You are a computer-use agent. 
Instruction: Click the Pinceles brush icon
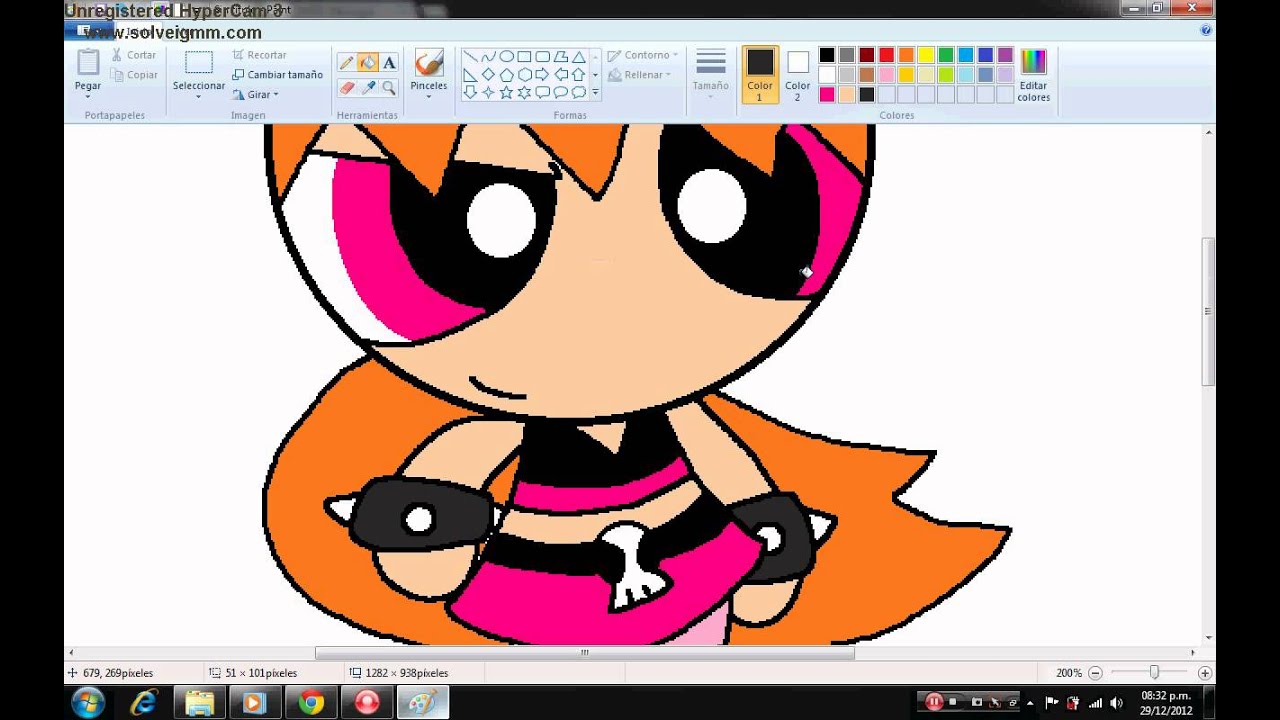click(x=429, y=63)
